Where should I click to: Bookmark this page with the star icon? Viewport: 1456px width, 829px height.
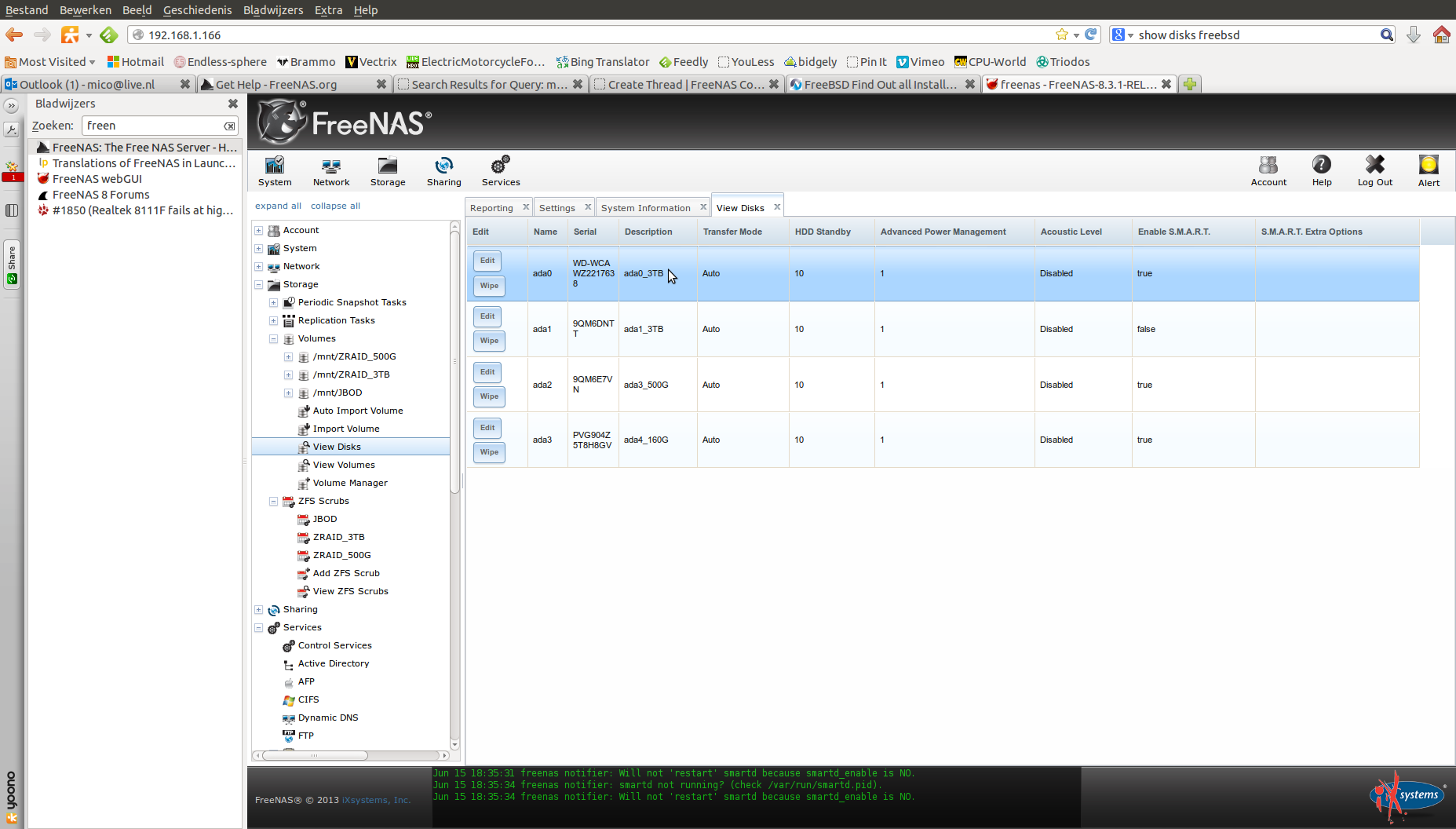(x=1062, y=35)
